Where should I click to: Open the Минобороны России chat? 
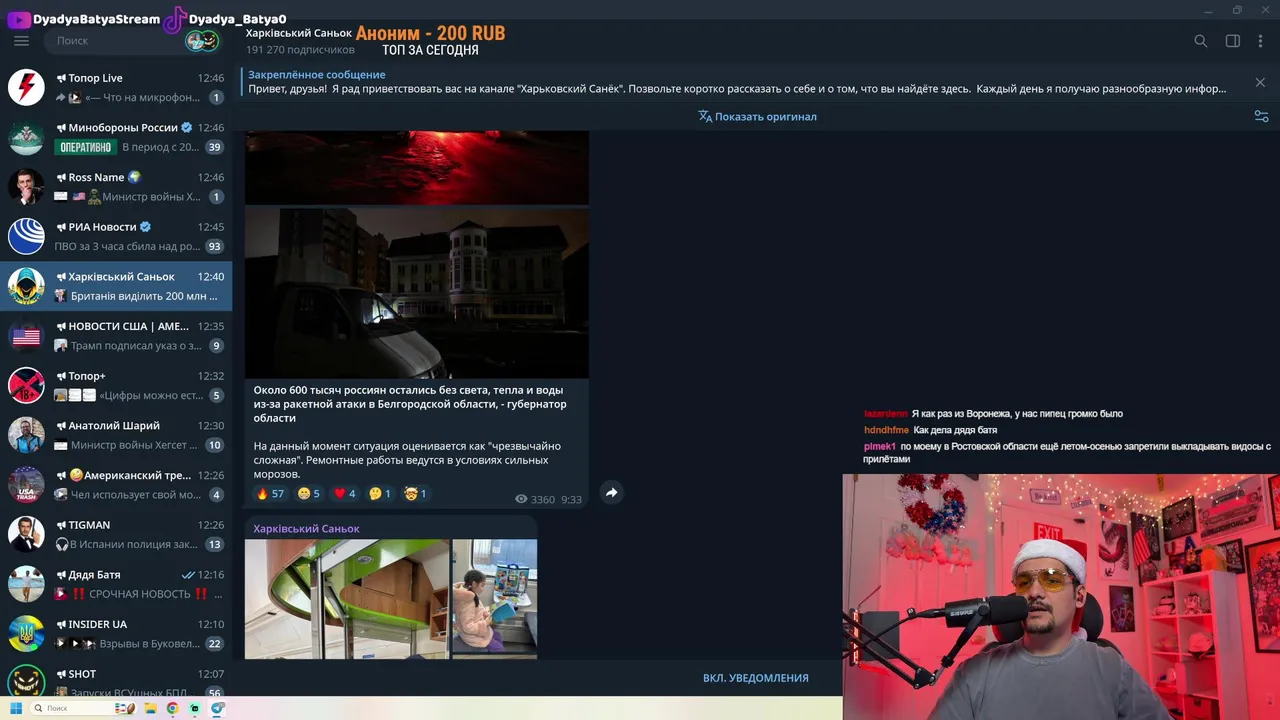pyautogui.click(x=116, y=137)
